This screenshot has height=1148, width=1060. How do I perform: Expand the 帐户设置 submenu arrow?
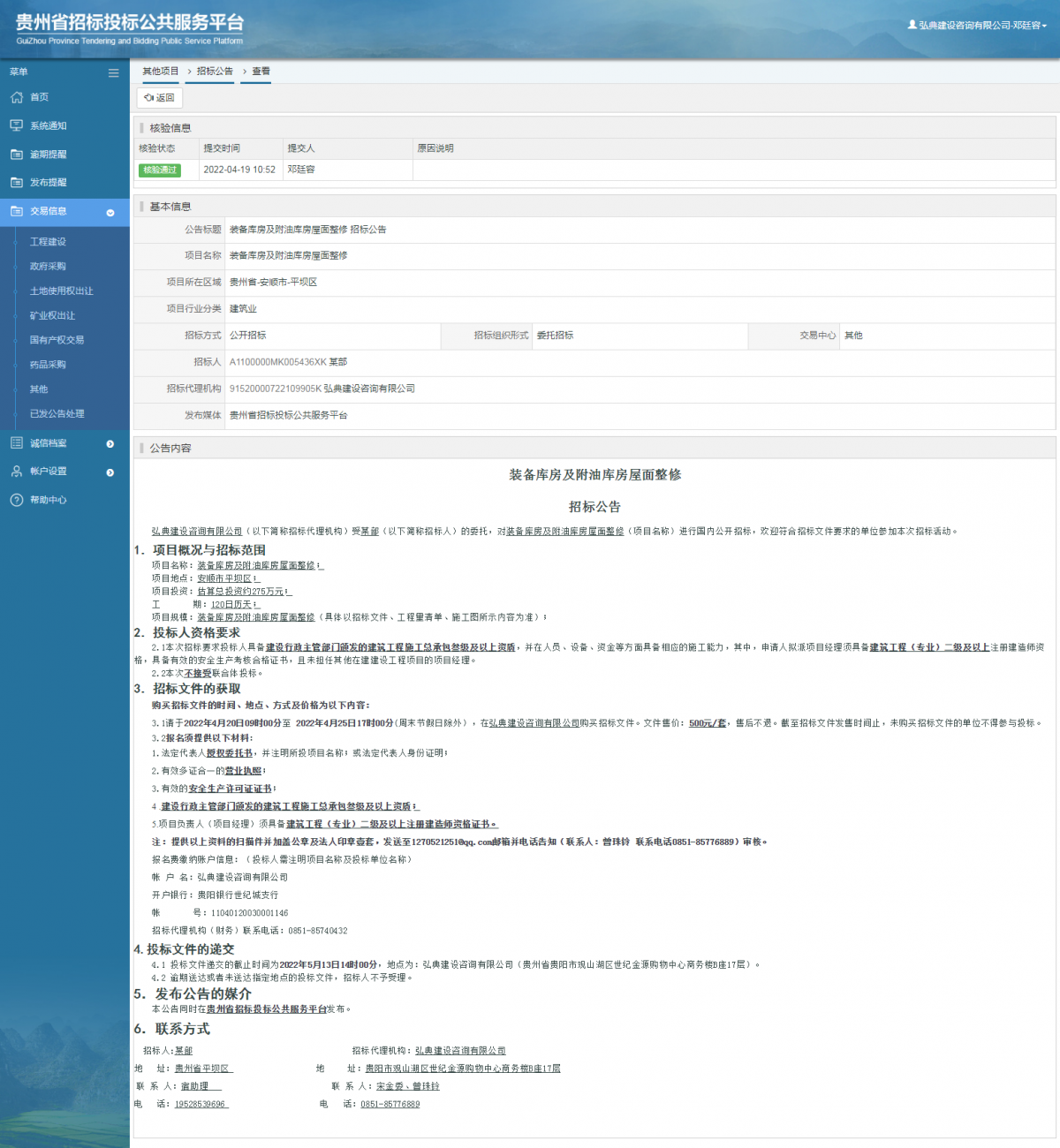(110, 472)
